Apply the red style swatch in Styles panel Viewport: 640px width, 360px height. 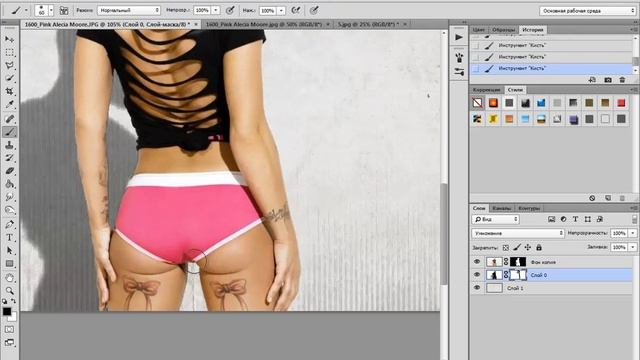point(621,103)
